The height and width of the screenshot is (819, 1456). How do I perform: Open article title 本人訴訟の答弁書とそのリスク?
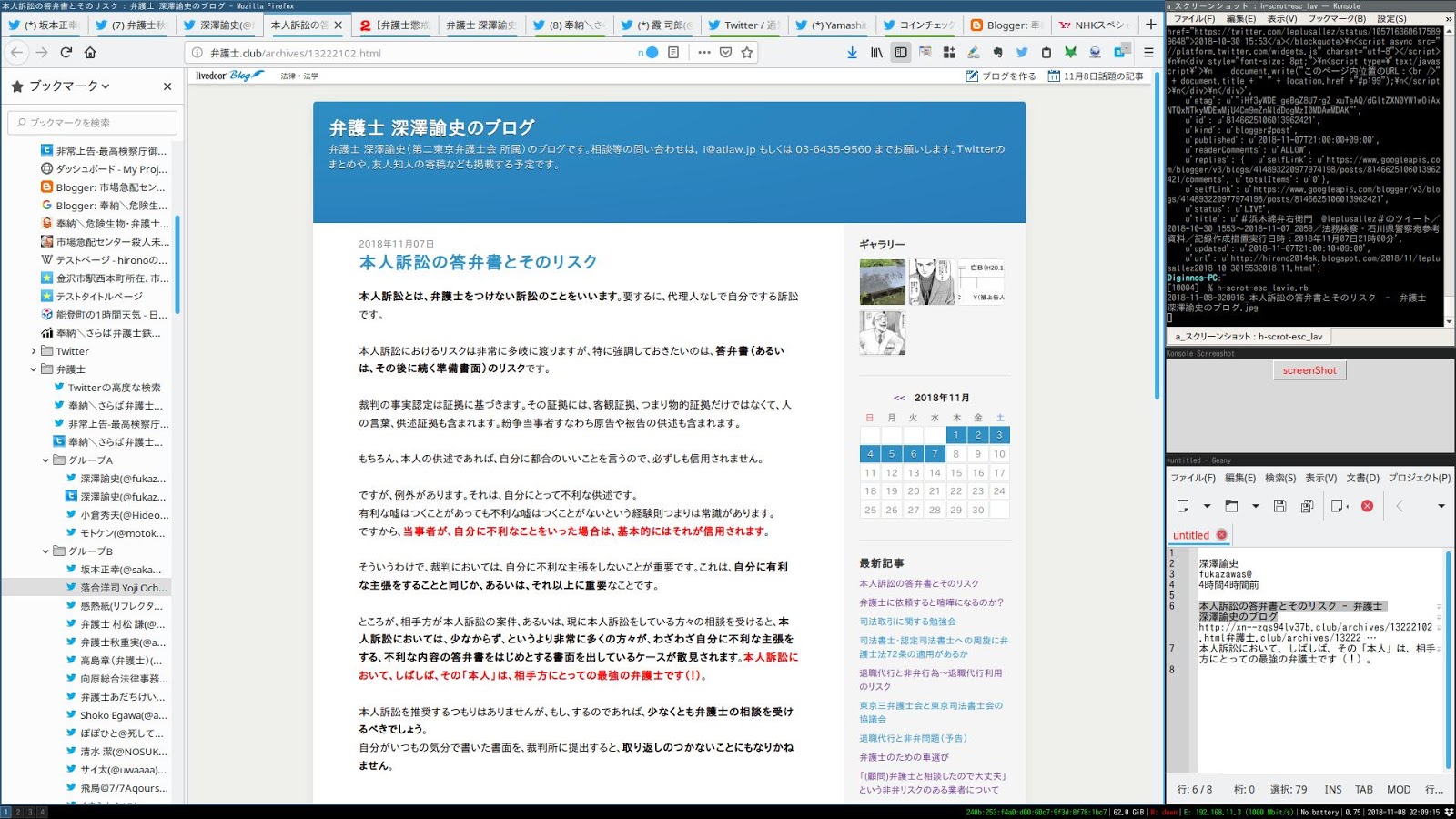[x=478, y=262]
